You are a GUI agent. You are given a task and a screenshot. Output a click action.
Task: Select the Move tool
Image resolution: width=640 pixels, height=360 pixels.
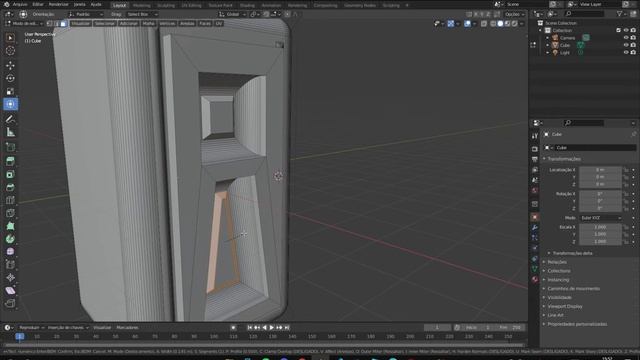(x=10, y=65)
